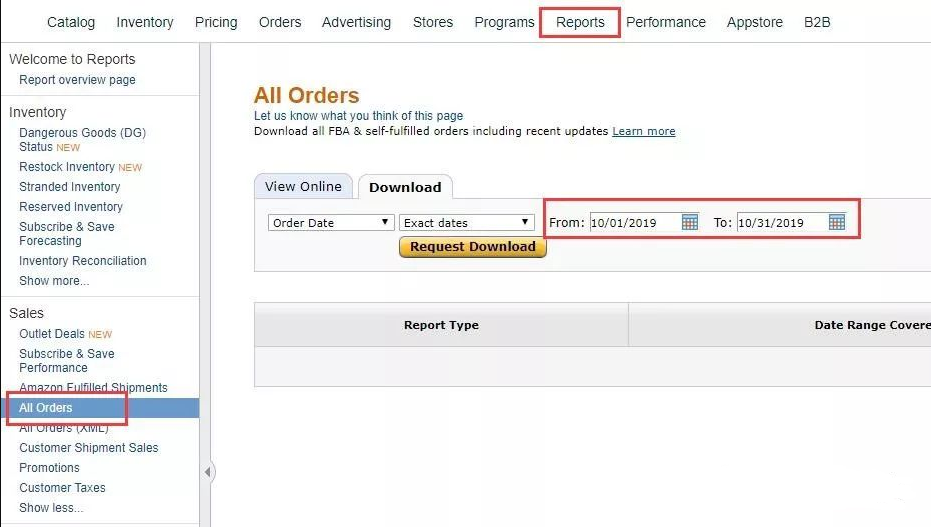Click Let us know what you think link
The width and height of the screenshot is (931, 527).
pos(359,116)
